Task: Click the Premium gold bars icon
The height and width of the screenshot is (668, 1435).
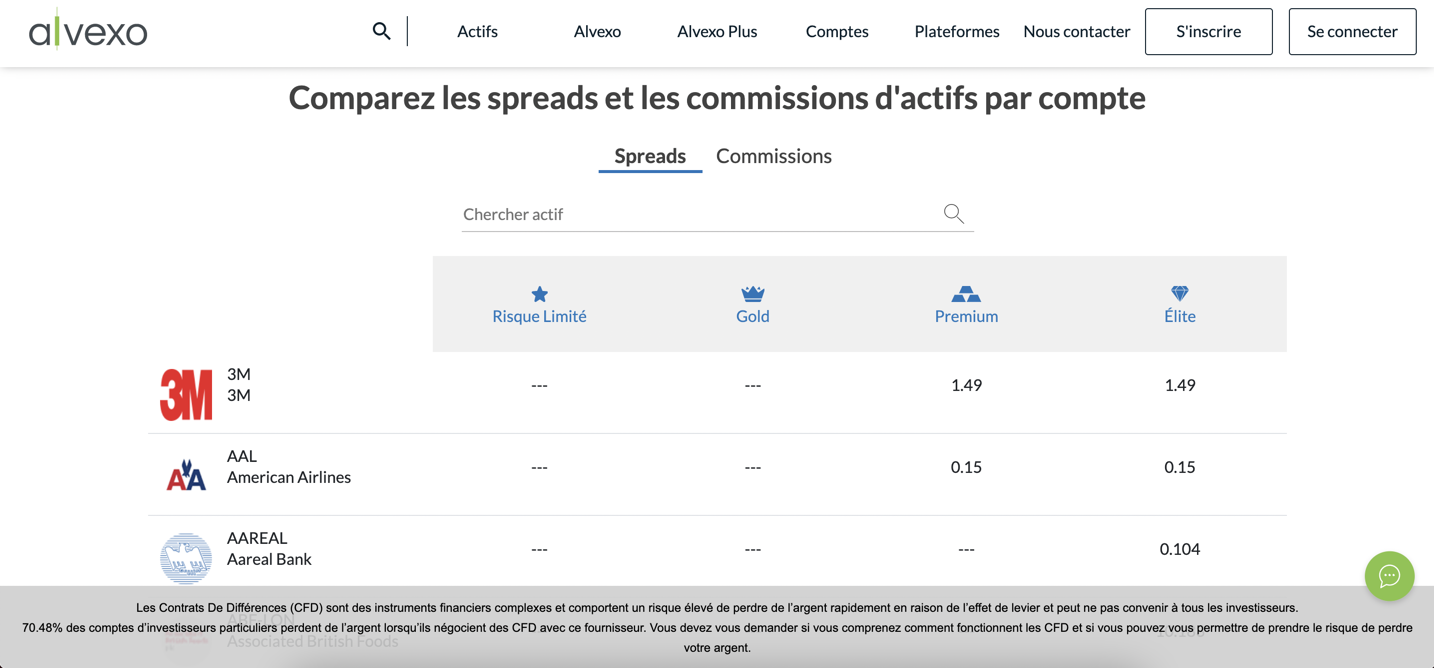Action: click(966, 293)
